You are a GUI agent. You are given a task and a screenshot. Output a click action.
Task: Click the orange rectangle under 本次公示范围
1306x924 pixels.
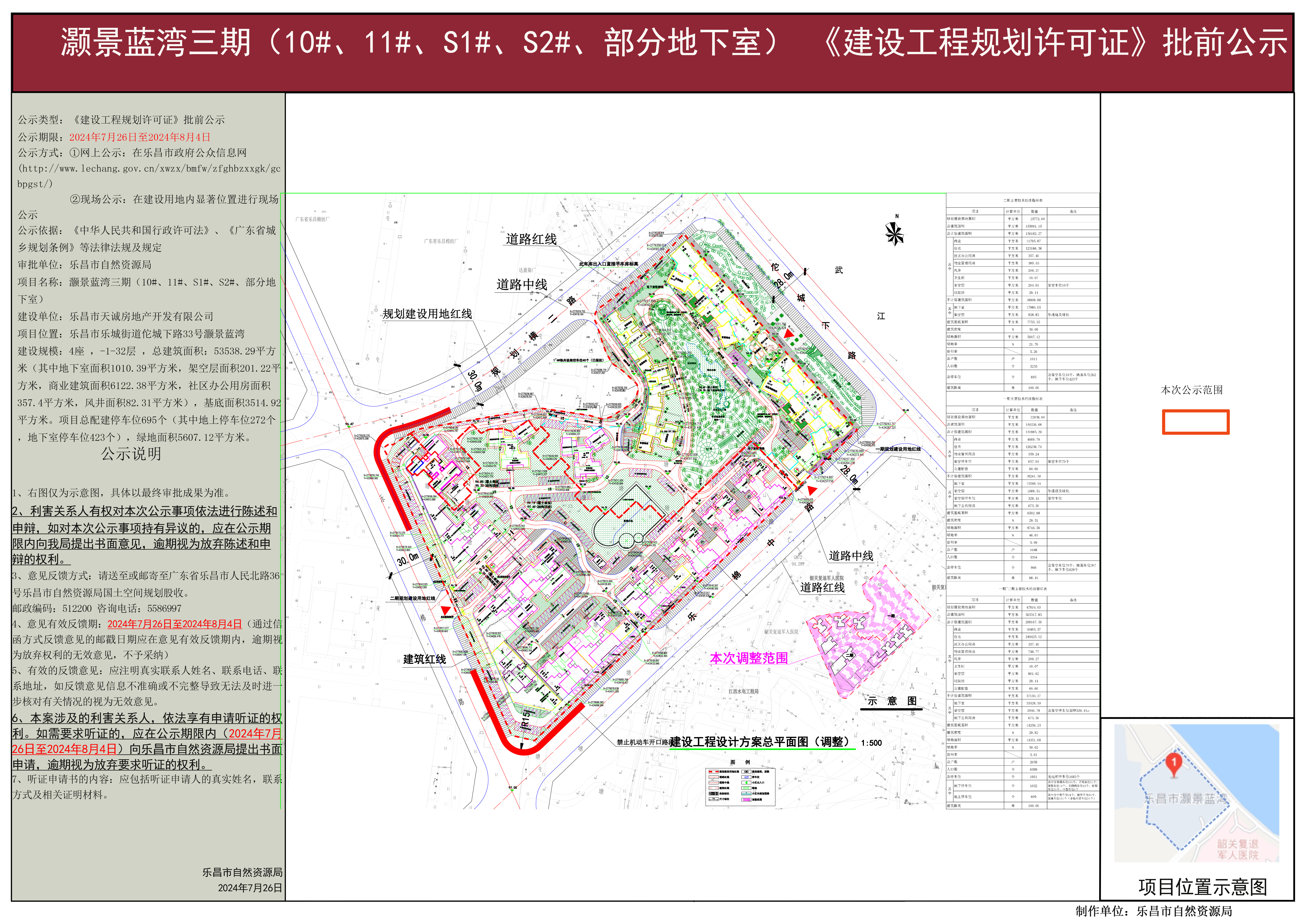1196,422
